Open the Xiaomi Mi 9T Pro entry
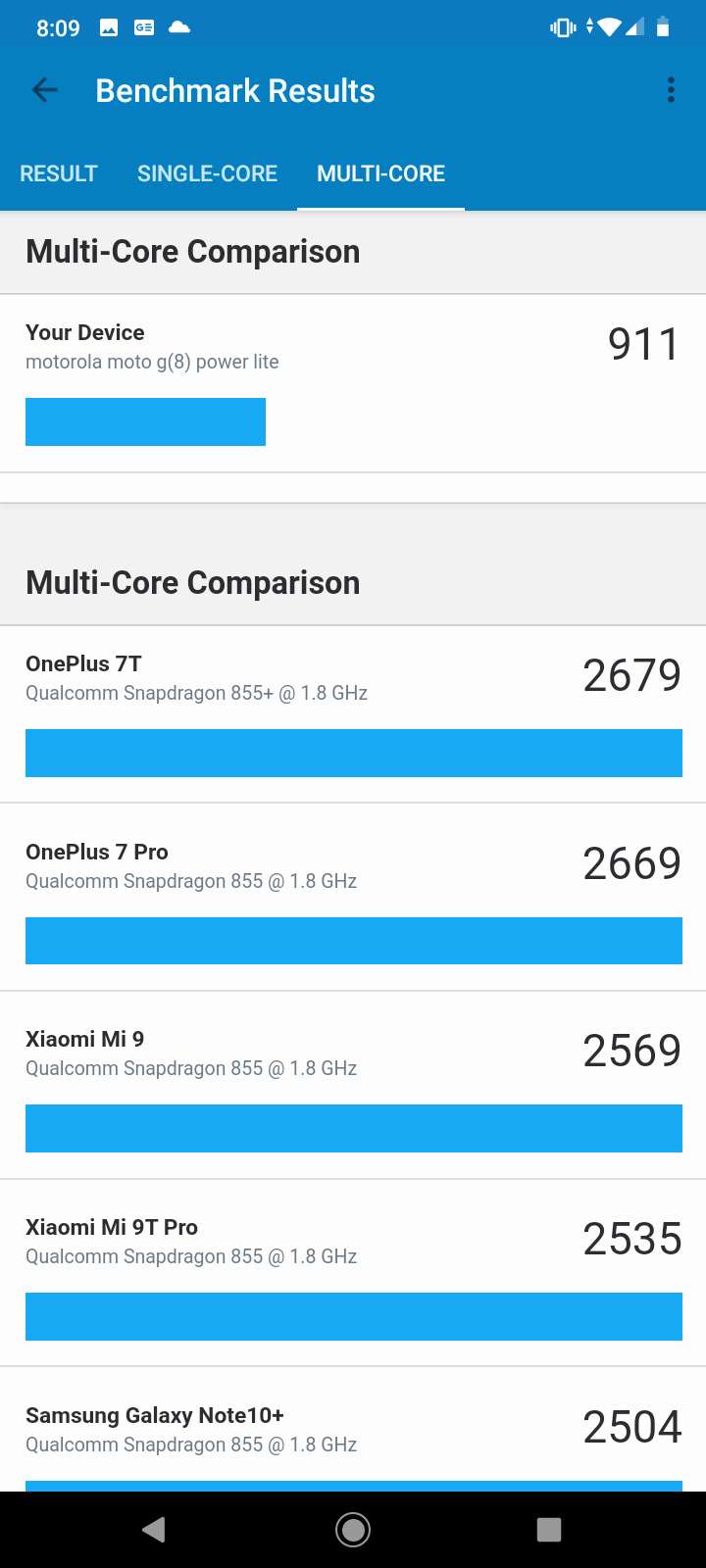Viewport: 706px width, 1568px height. 353,1273
